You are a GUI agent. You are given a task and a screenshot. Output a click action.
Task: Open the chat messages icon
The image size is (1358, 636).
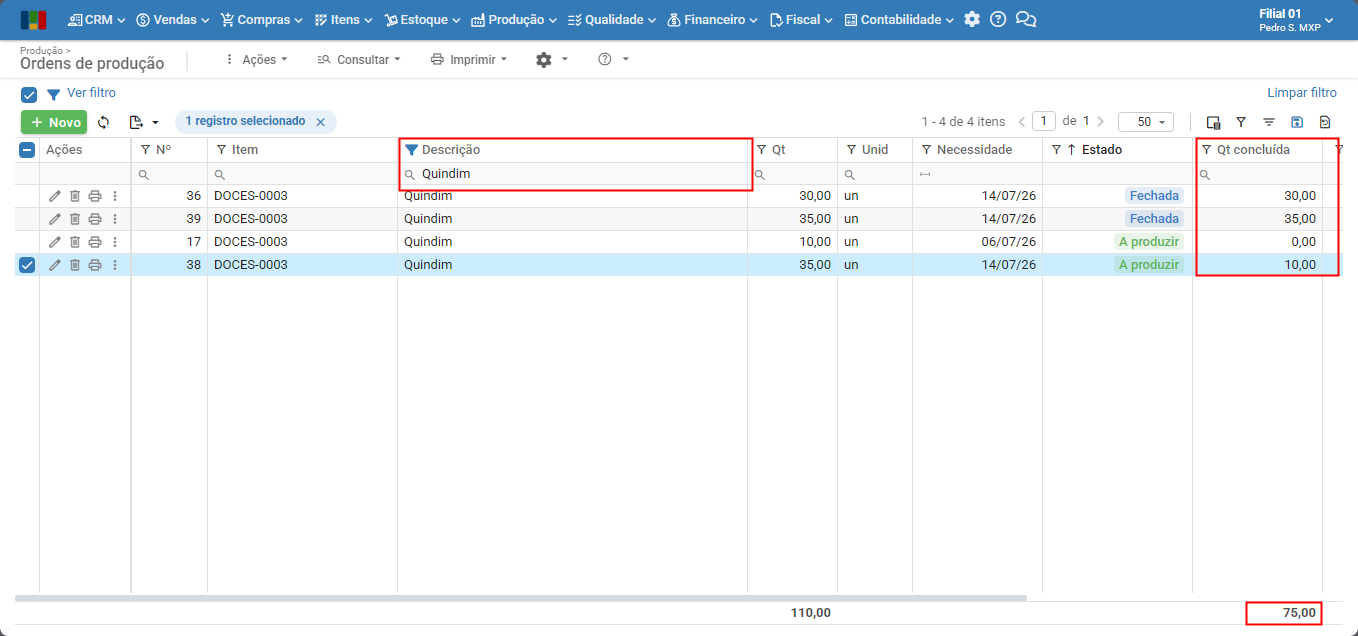(x=1026, y=19)
